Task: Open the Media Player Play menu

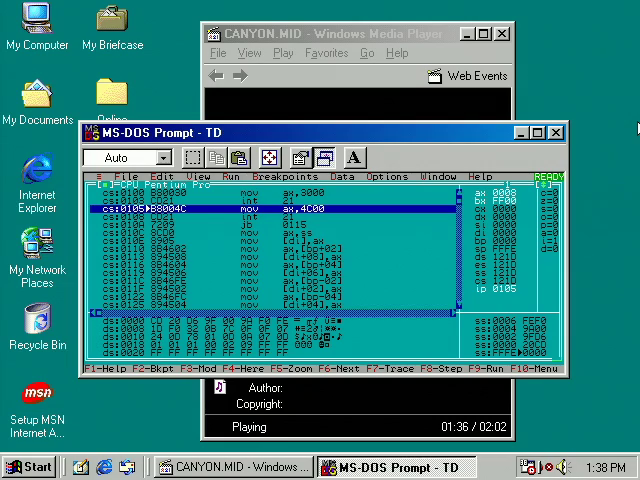Action: (x=283, y=53)
